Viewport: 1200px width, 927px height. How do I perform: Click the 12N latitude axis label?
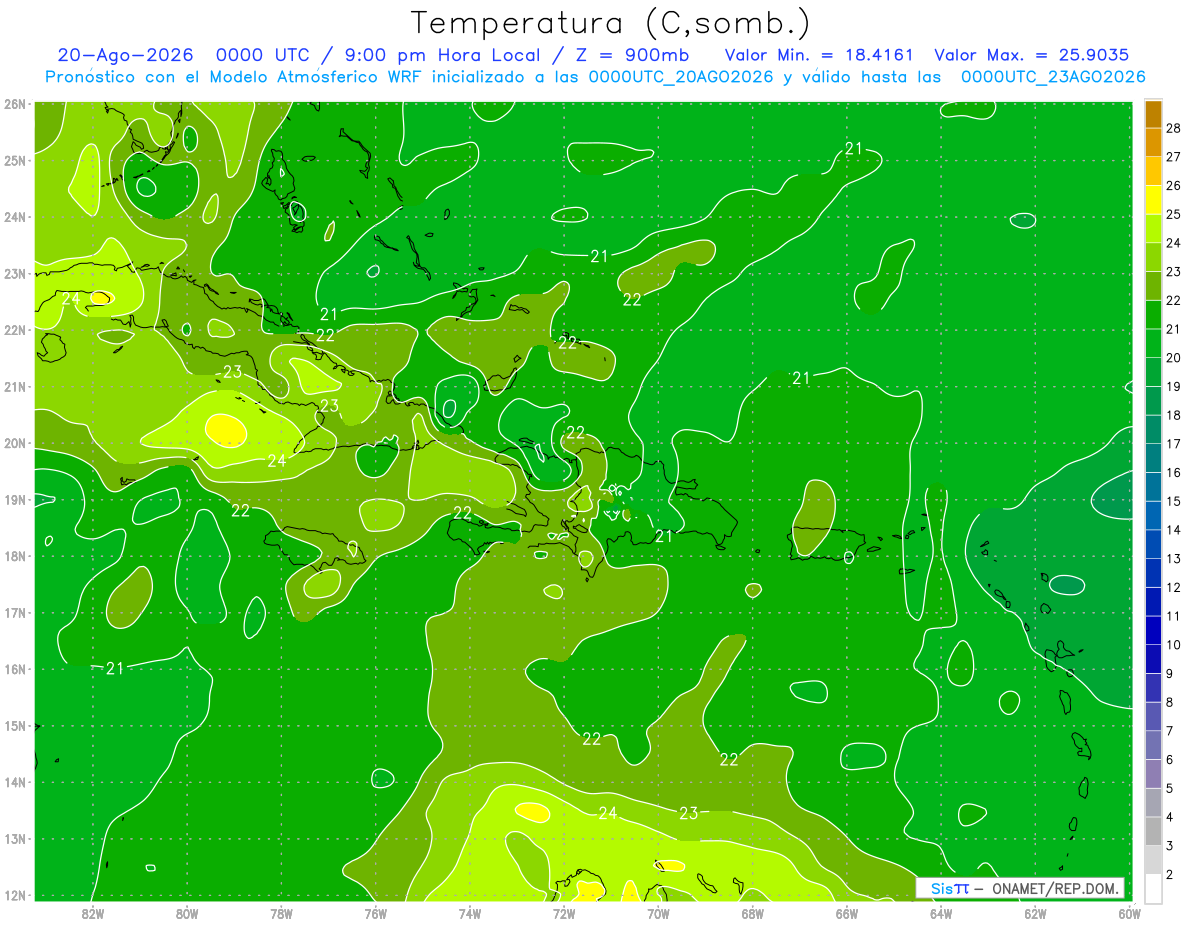(x=14, y=895)
